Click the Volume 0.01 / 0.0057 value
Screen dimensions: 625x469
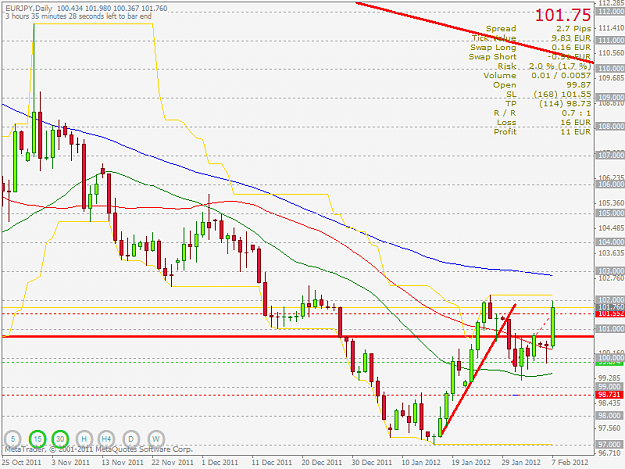[561, 76]
